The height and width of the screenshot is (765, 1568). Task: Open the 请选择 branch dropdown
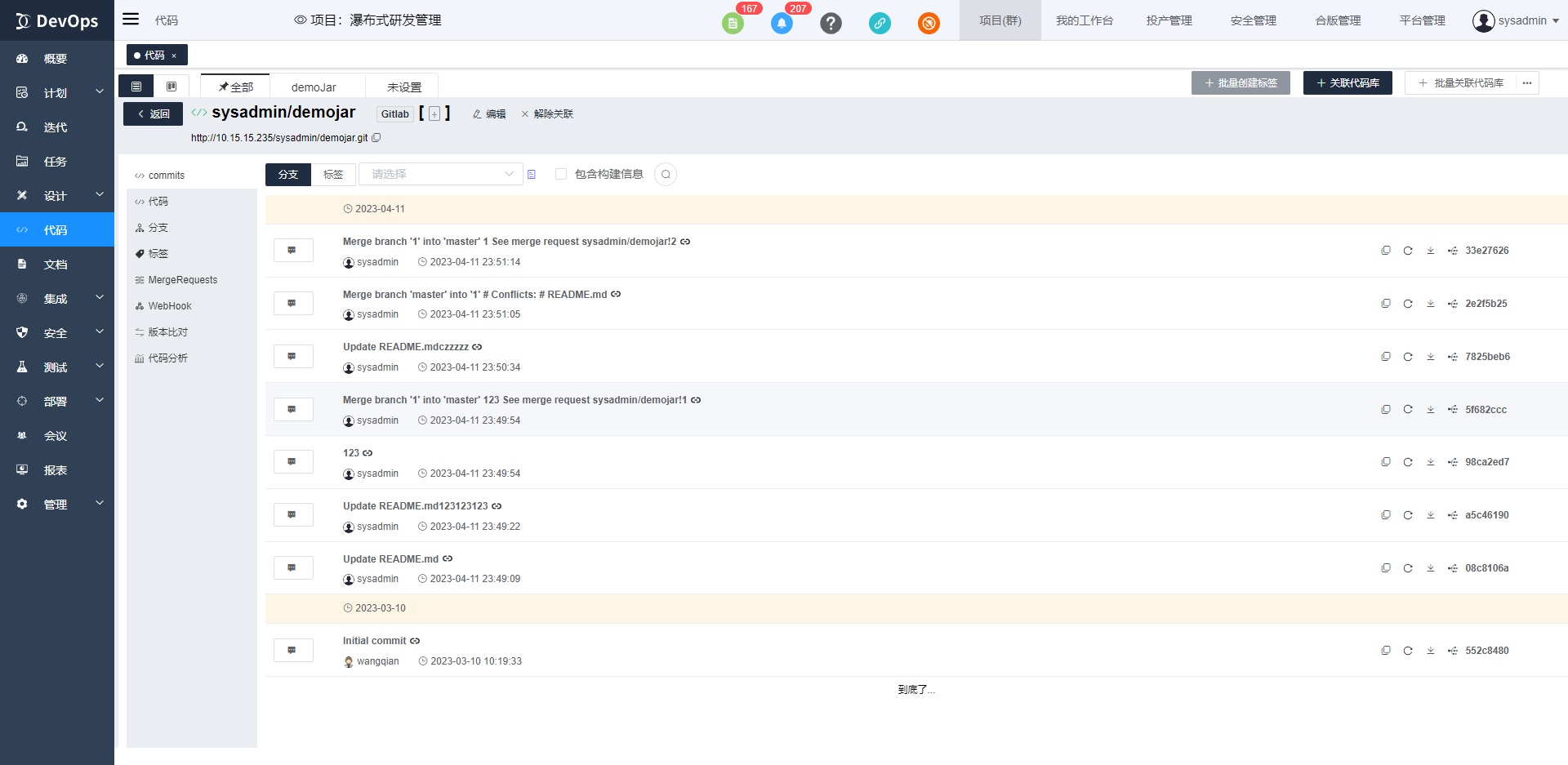pos(440,174)
